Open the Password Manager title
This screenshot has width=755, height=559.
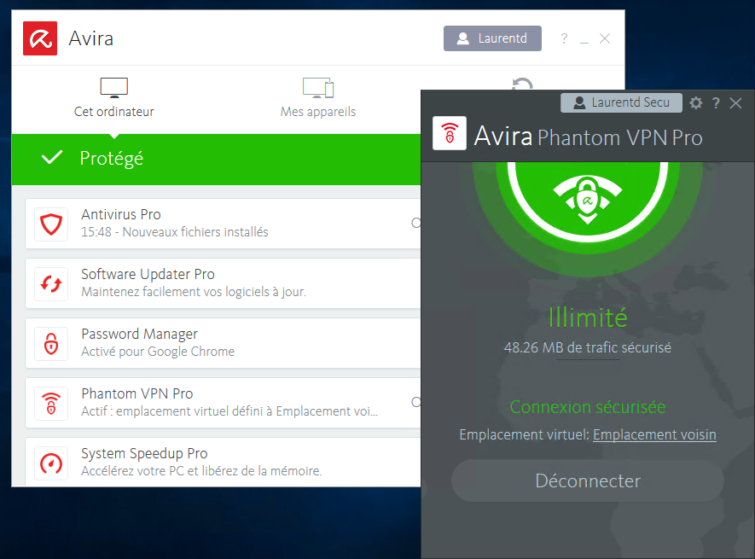point(140,334)
